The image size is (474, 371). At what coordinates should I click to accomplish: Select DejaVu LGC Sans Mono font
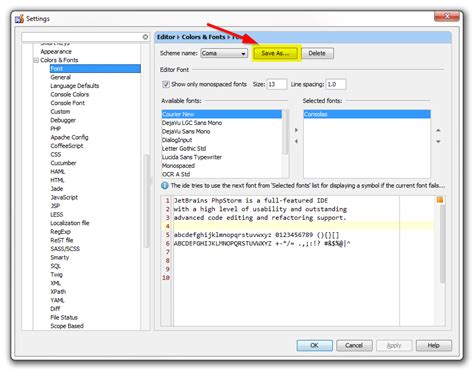pyautogui.click(x=192, y=123)
